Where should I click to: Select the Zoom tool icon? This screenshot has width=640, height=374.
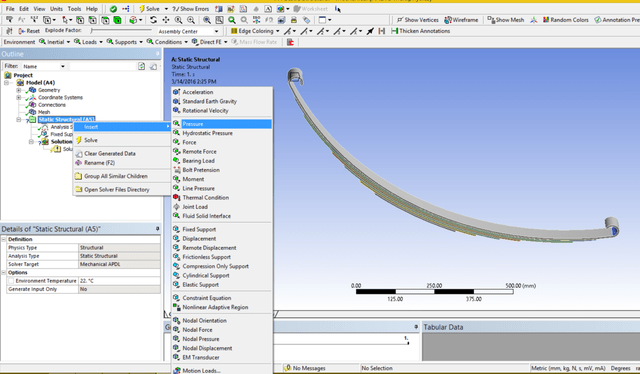click(178, 20)
